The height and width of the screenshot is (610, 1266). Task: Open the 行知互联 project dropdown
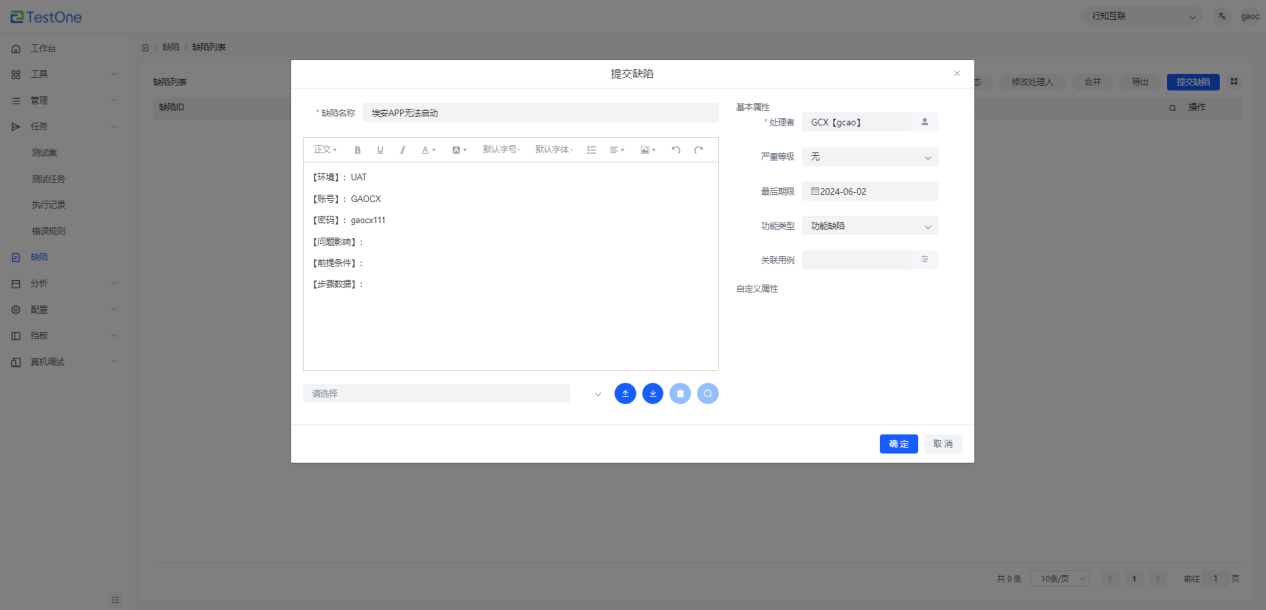pyautogui.click(x=1143, y=17)
